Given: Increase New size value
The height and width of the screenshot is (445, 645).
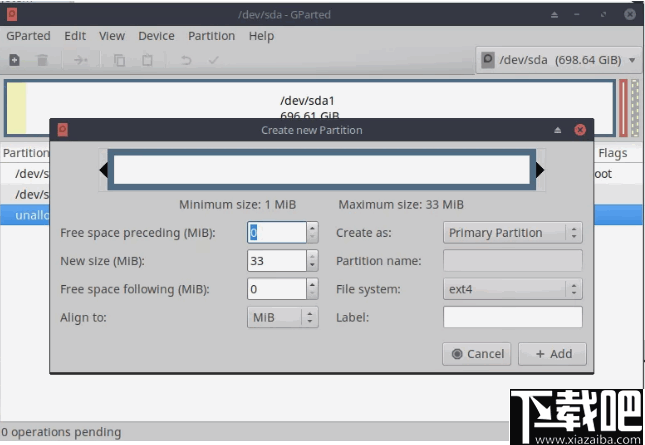Looking at the screenshot, I should click(313, 256).
